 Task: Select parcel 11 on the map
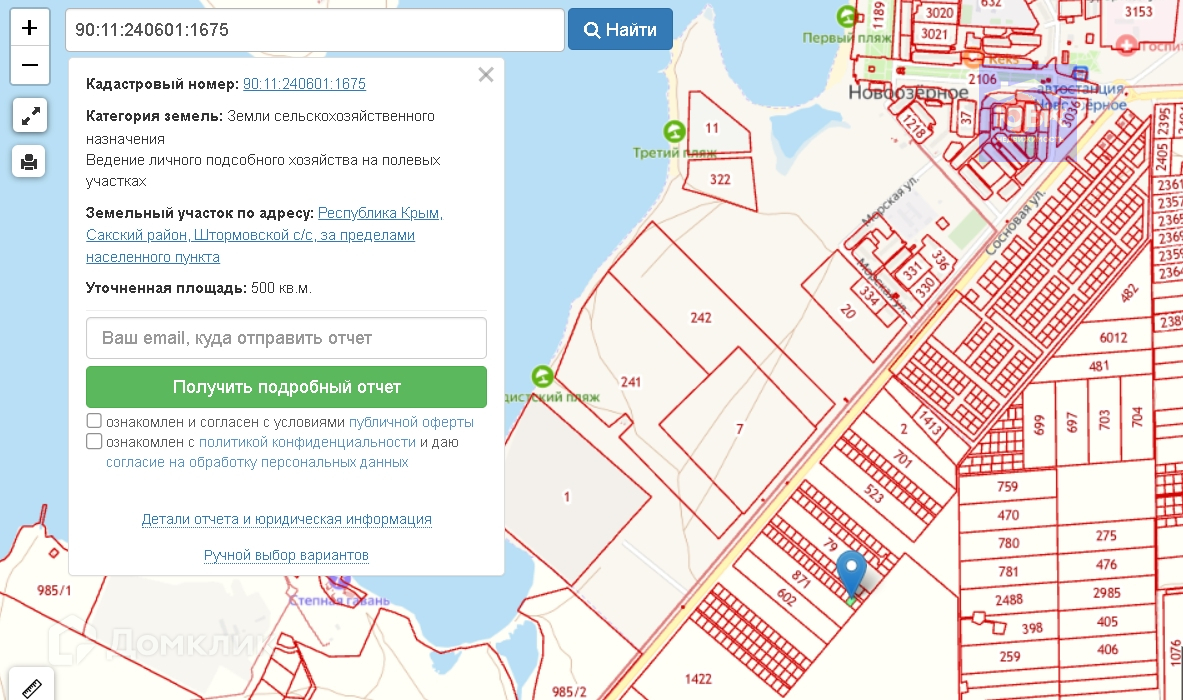[711, 127]
